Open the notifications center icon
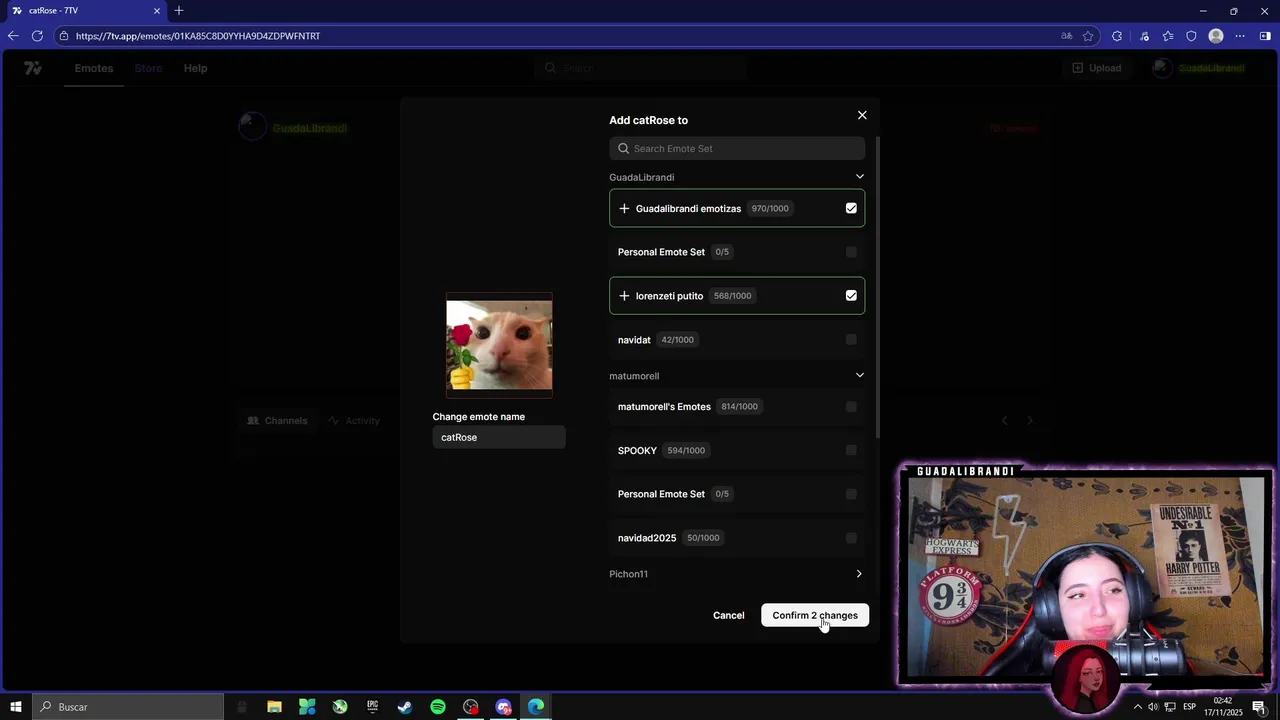Viewport: 1280px width, 720px height. pos(1259,707)
